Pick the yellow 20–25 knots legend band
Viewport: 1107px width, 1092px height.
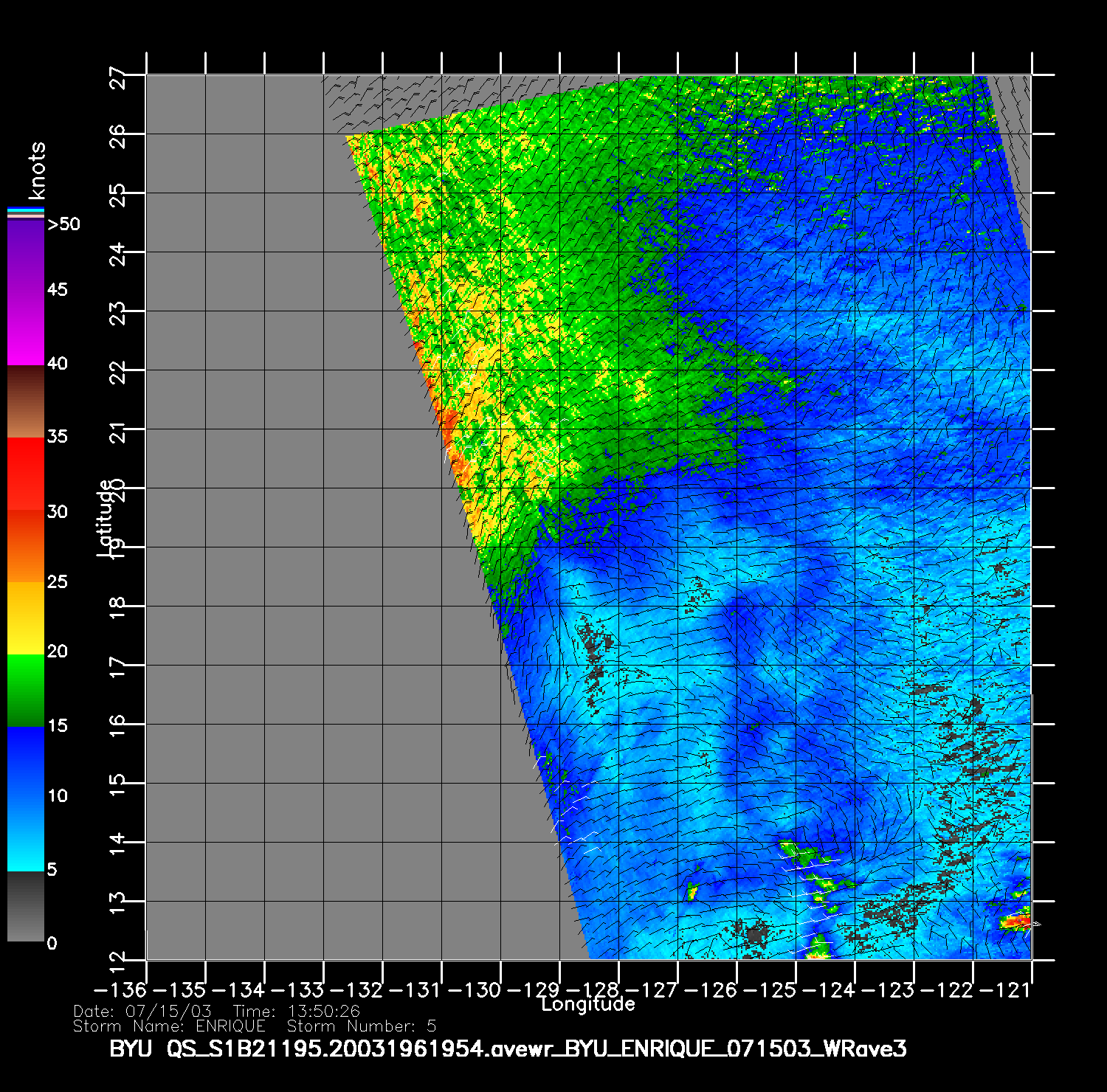(26, 618)
